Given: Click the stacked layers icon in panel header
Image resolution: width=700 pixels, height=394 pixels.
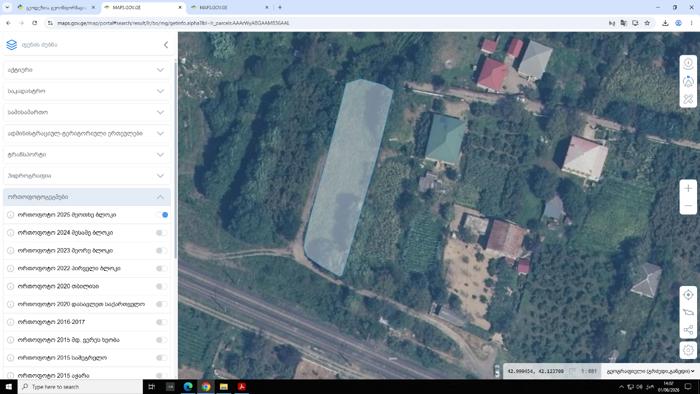Looking at the screenshot, I should click(x=12, y=45).
